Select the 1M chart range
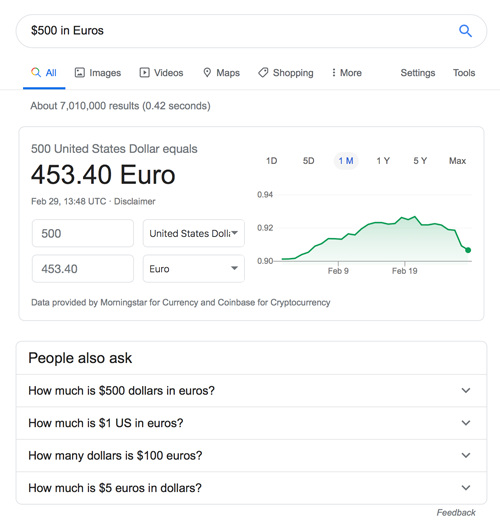Screen dimensions: 500x528 point(346,161)
